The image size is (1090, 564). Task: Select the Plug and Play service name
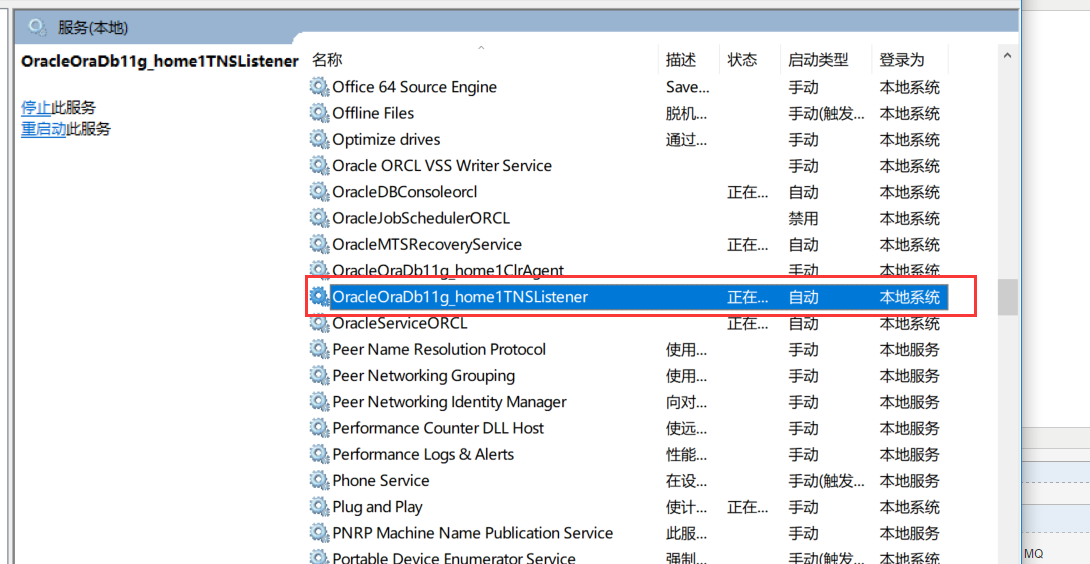[377, 507]
